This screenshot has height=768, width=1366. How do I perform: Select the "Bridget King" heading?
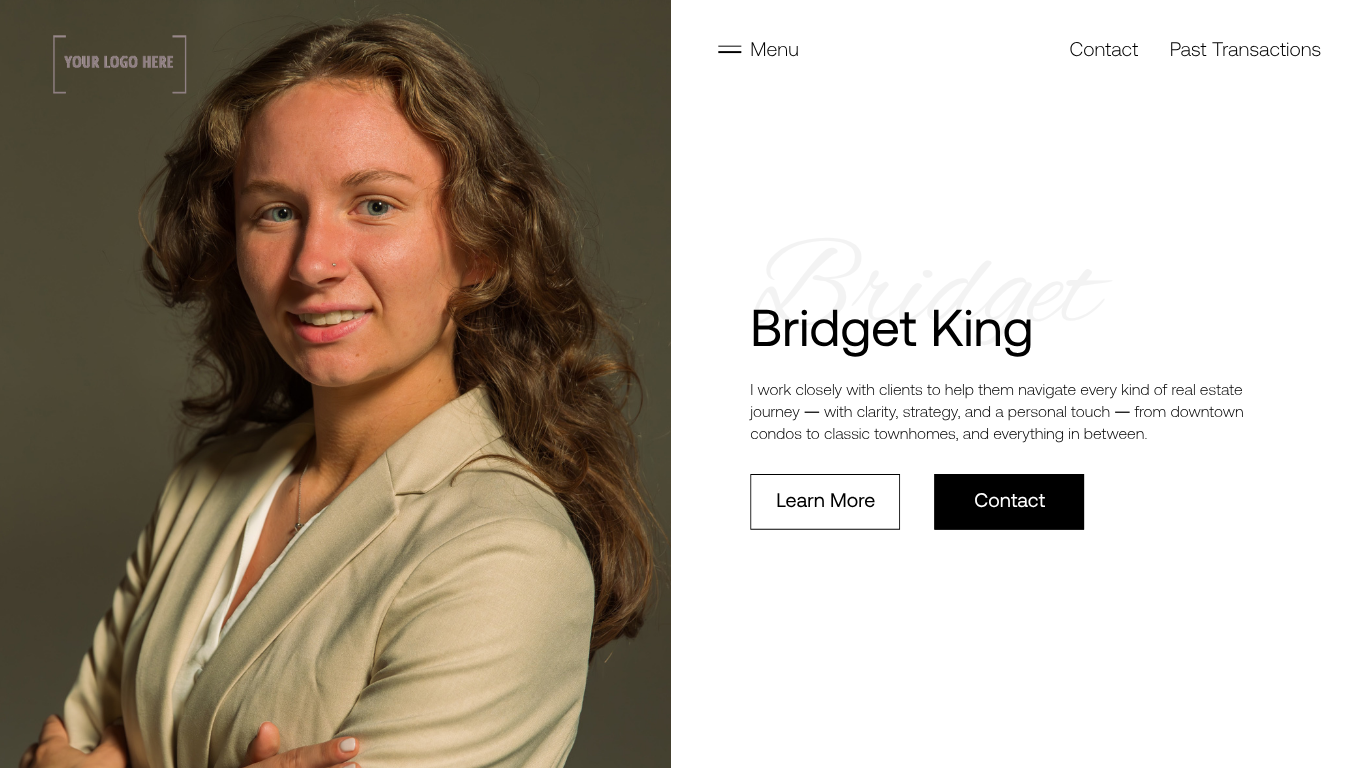pyautogui.click(x=891, y=329)
